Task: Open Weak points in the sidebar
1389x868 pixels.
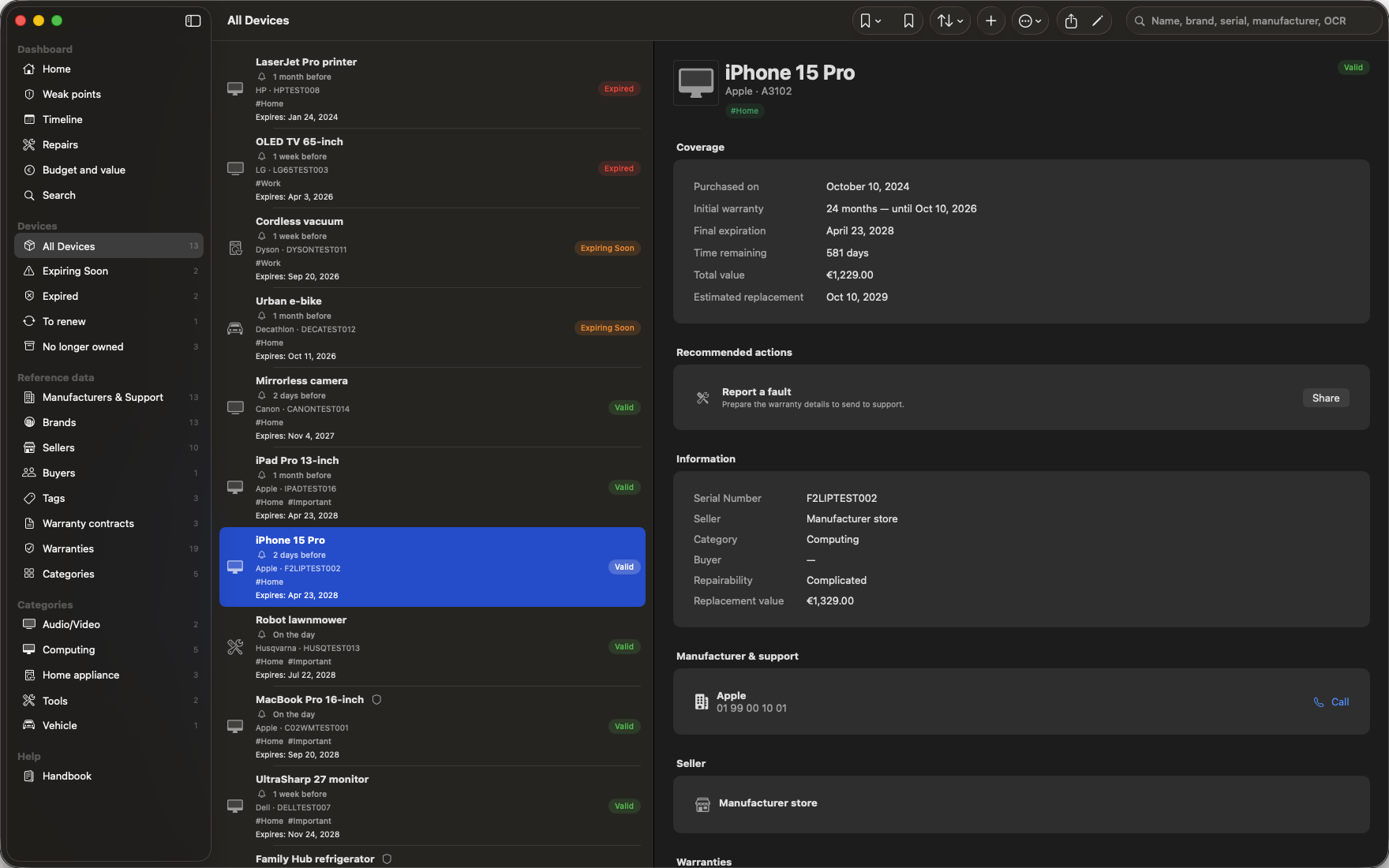Action: pyautogui.click(x=109, y=95)
